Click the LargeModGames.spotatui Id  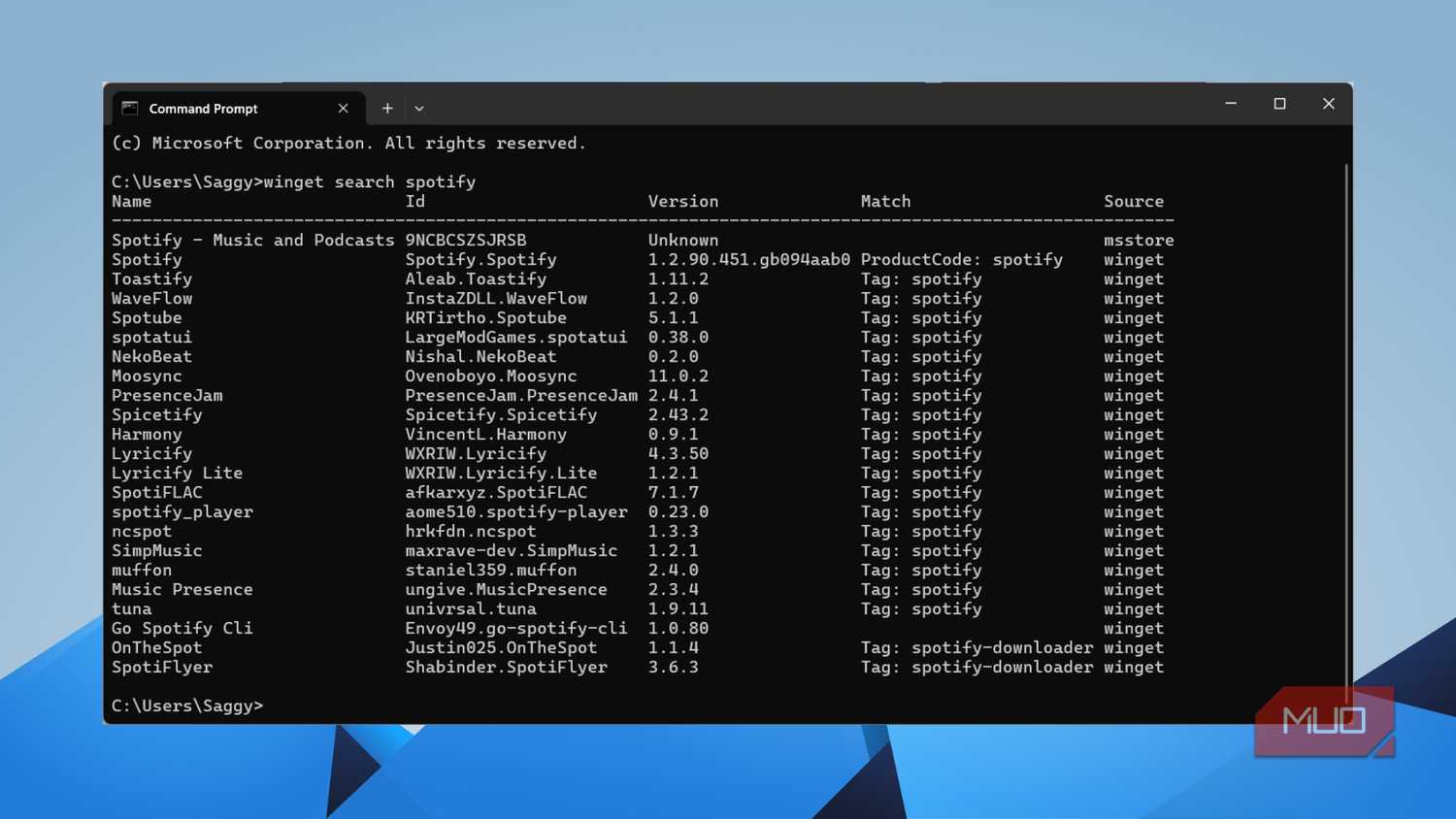[516, 337]
